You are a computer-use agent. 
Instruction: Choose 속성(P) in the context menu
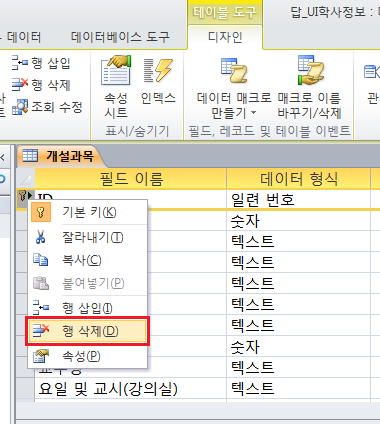pyautogui.click(x=87, y=356)
